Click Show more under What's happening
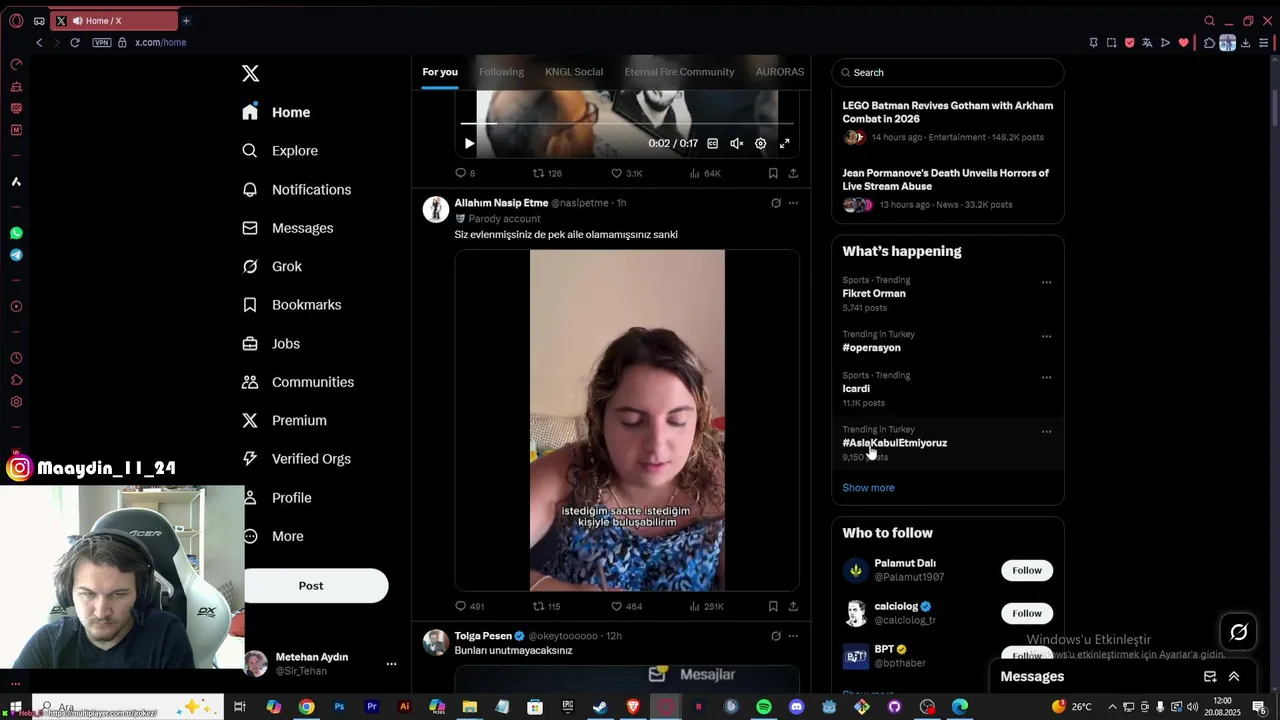Viewport: 1280px width, 720px height. pyautogui.click(x=868, y=488)
